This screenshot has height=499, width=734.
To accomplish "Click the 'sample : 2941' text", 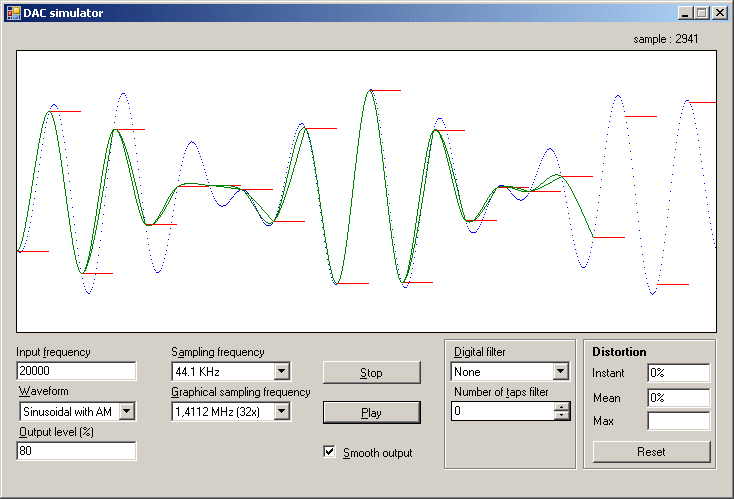I will [x=666, y=39].
